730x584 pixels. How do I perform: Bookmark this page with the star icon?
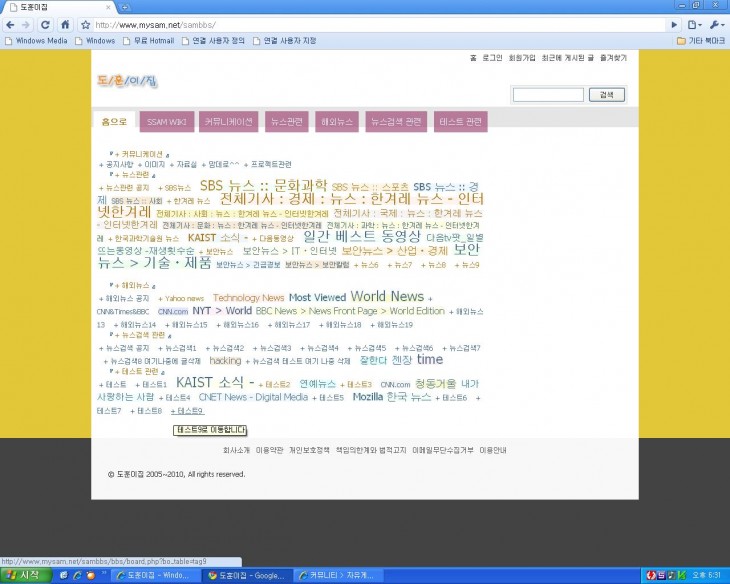pos(86,24)
